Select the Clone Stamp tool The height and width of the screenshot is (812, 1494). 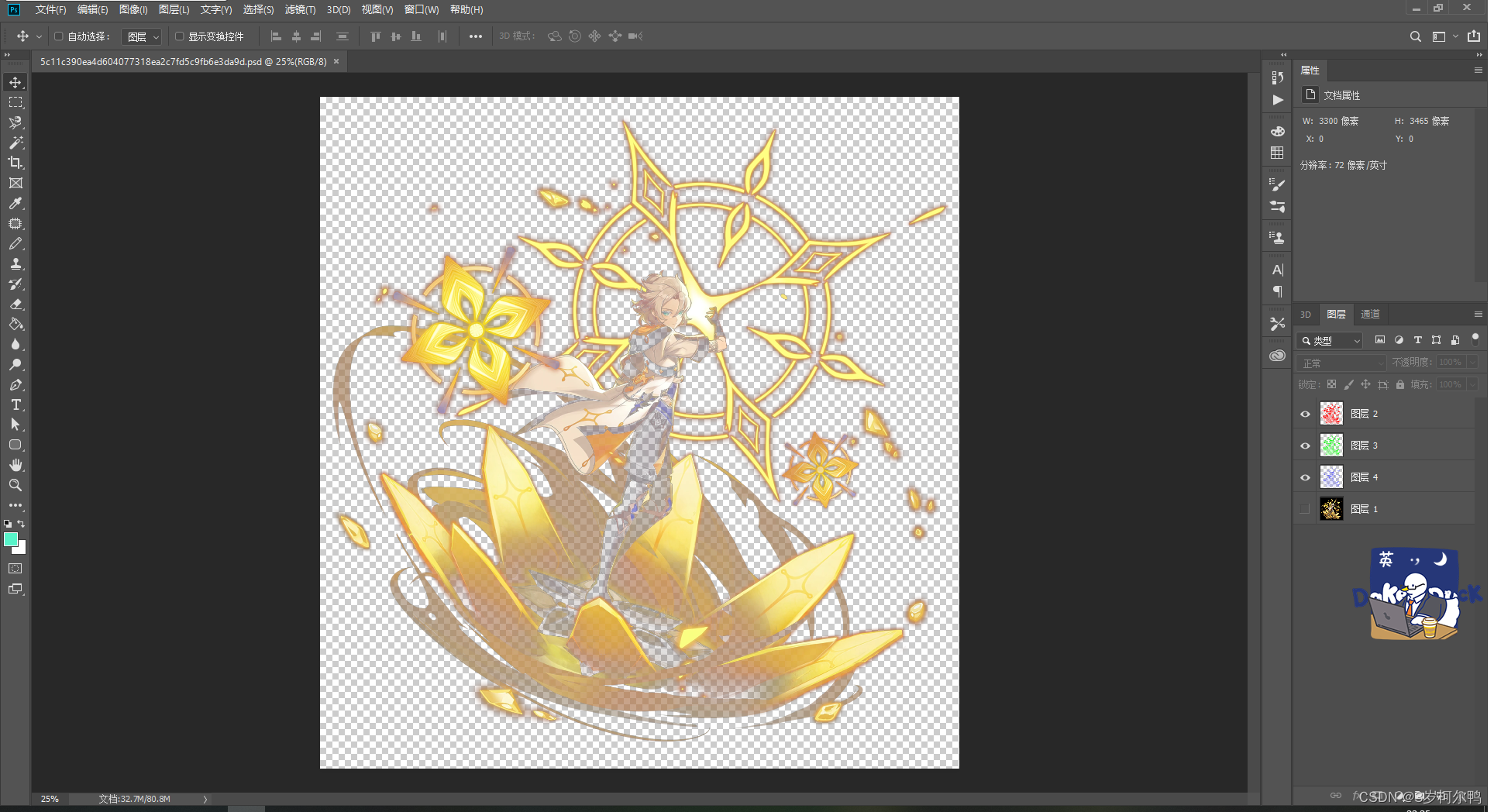pos(15,263)
